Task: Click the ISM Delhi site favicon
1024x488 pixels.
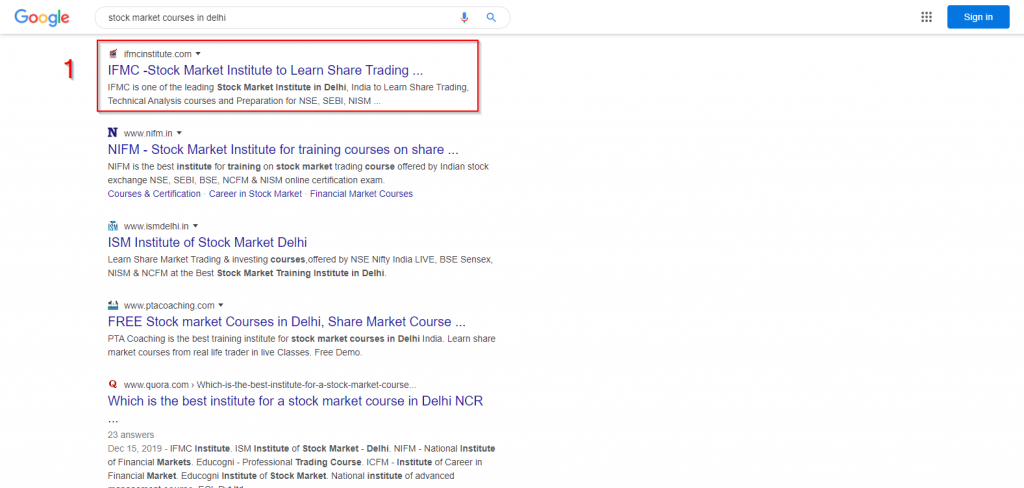Action: tap(112, 226)
